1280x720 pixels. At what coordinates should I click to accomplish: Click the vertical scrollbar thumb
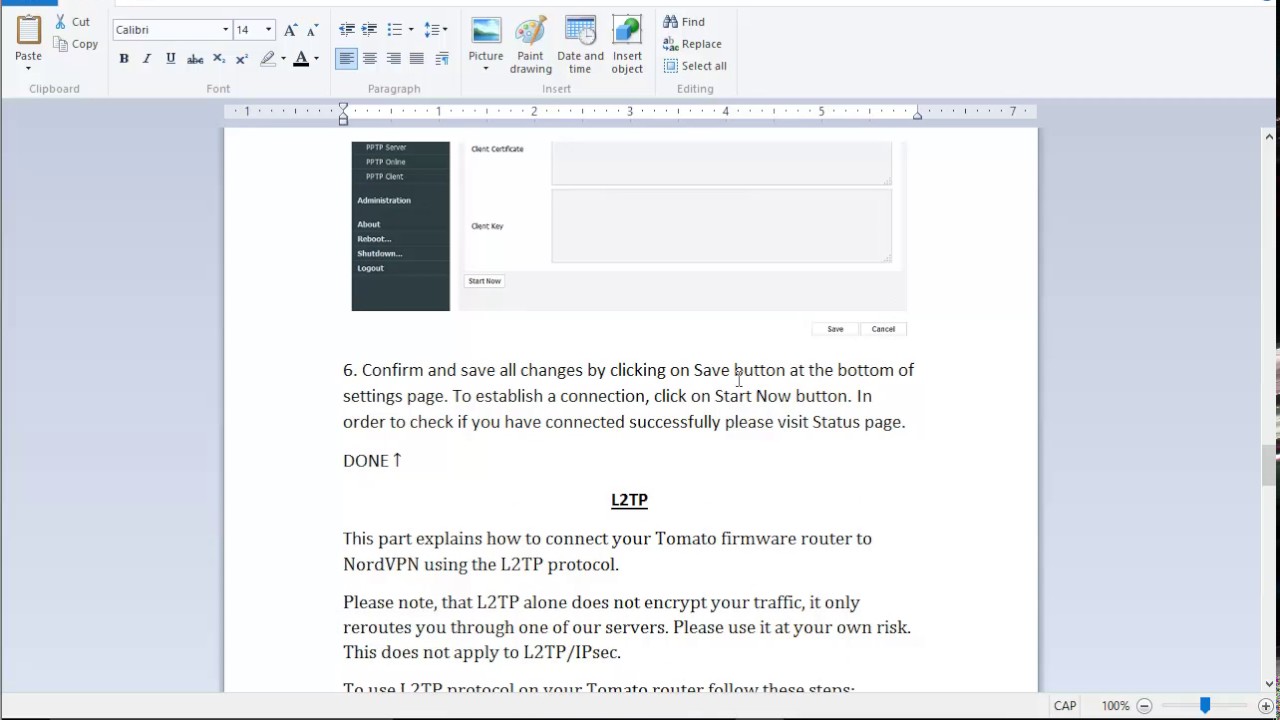(x=1269, y=464)
